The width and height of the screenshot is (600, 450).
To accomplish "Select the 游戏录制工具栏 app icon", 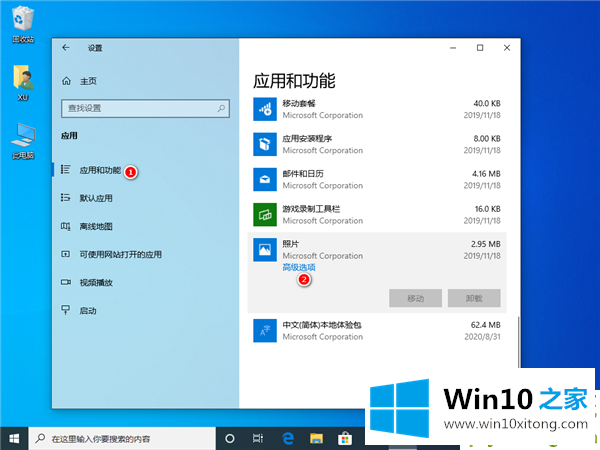I will 265,215.
